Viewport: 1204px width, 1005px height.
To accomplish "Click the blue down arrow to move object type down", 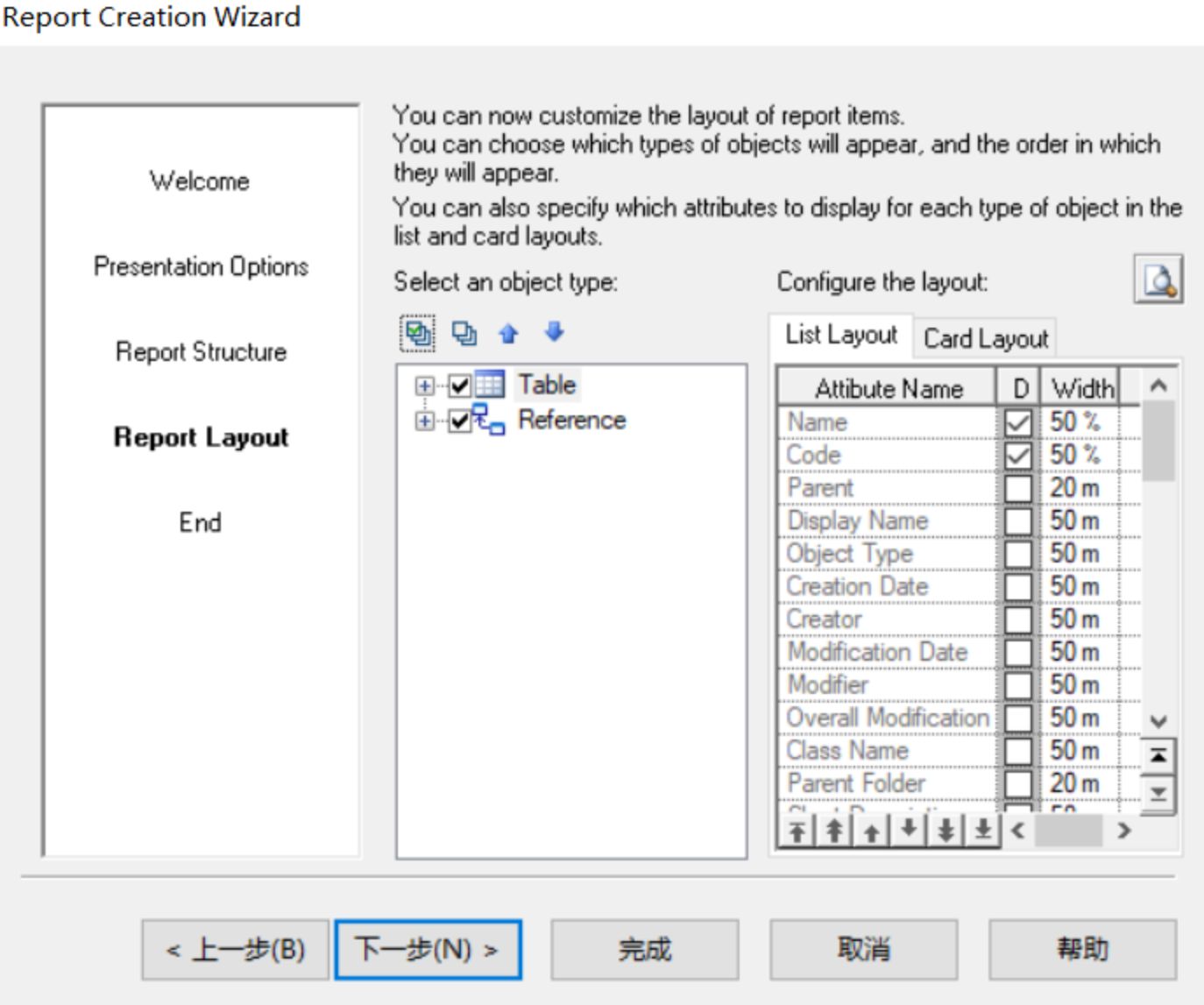I will 555,333.
